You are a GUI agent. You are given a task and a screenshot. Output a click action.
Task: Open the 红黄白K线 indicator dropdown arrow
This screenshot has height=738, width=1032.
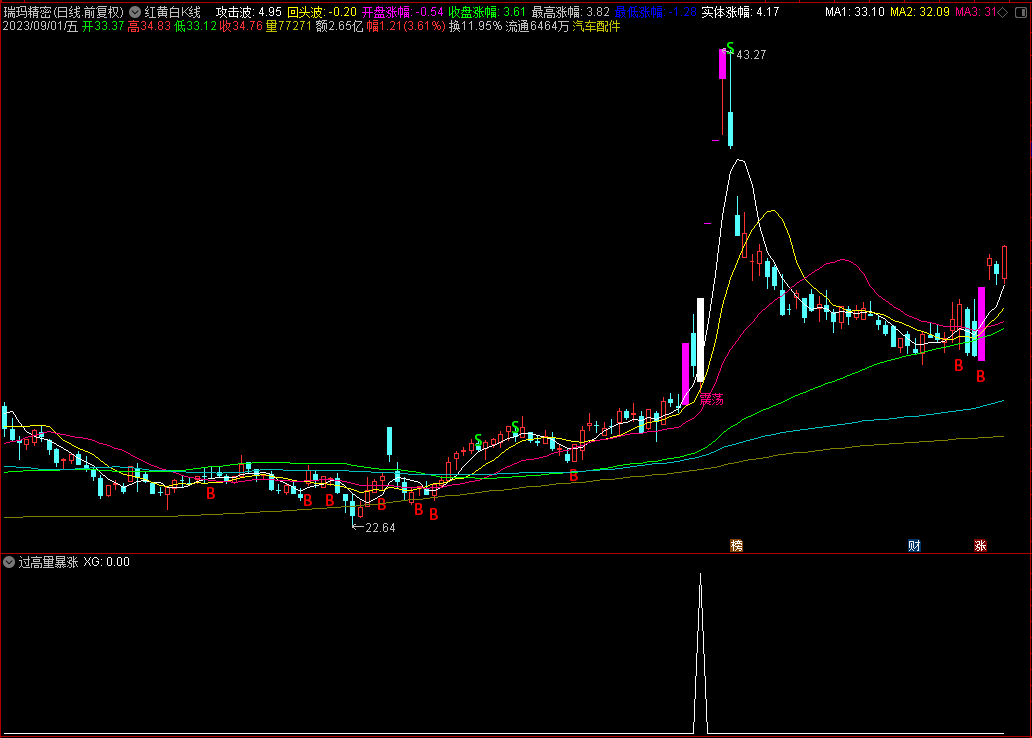click(135, 12)
